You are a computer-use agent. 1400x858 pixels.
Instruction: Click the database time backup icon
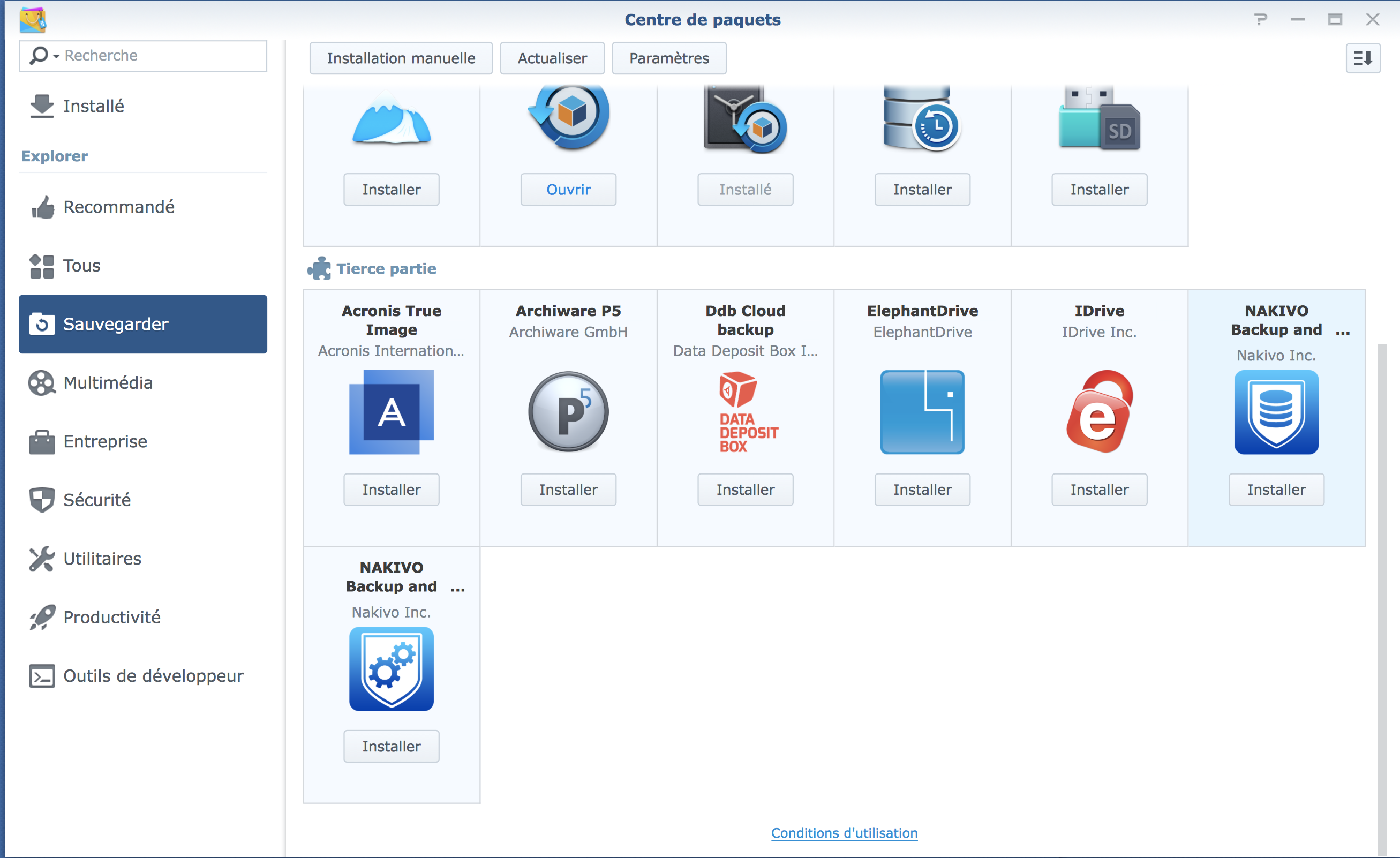tap(922, 117)
